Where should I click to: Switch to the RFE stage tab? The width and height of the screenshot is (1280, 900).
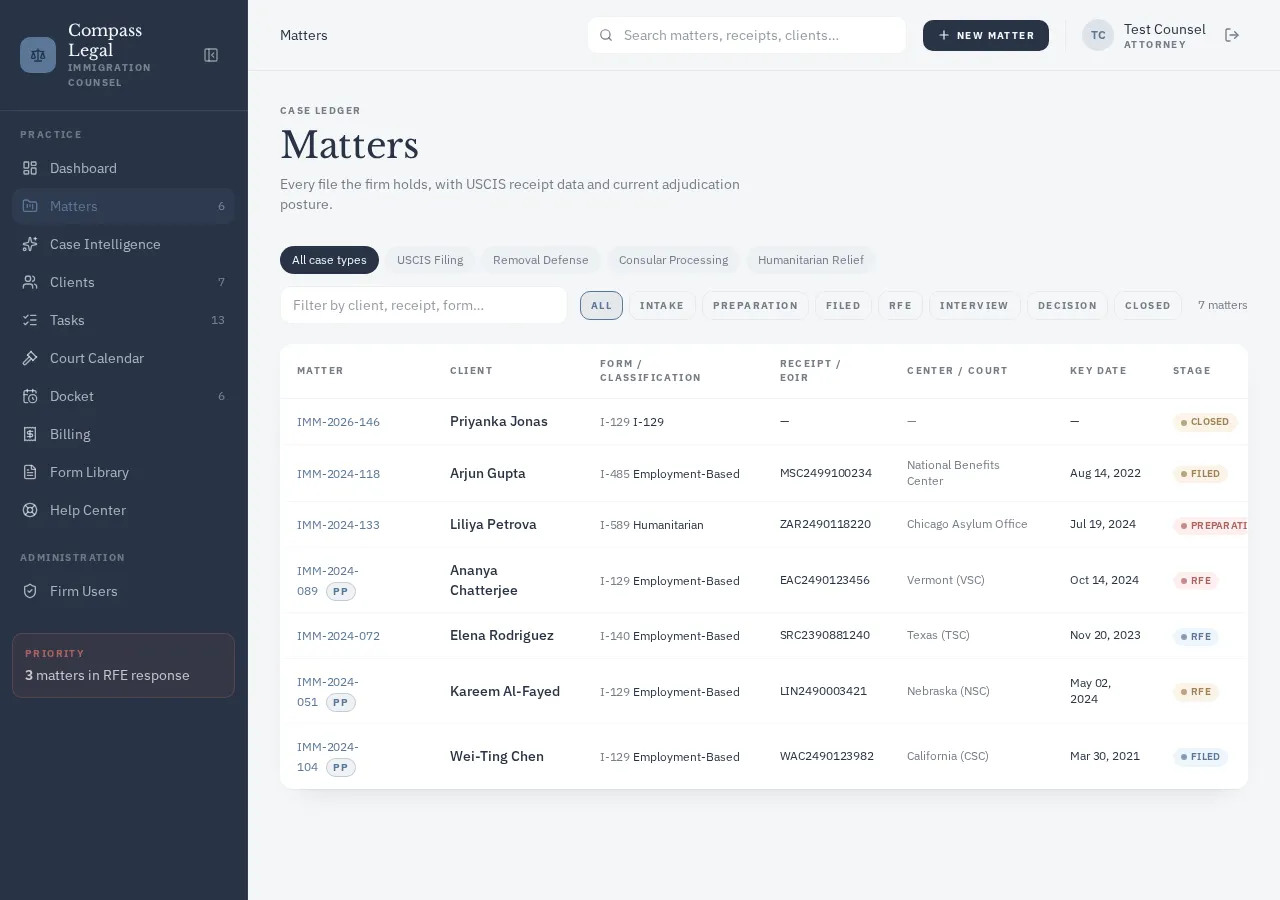(900, 306)
